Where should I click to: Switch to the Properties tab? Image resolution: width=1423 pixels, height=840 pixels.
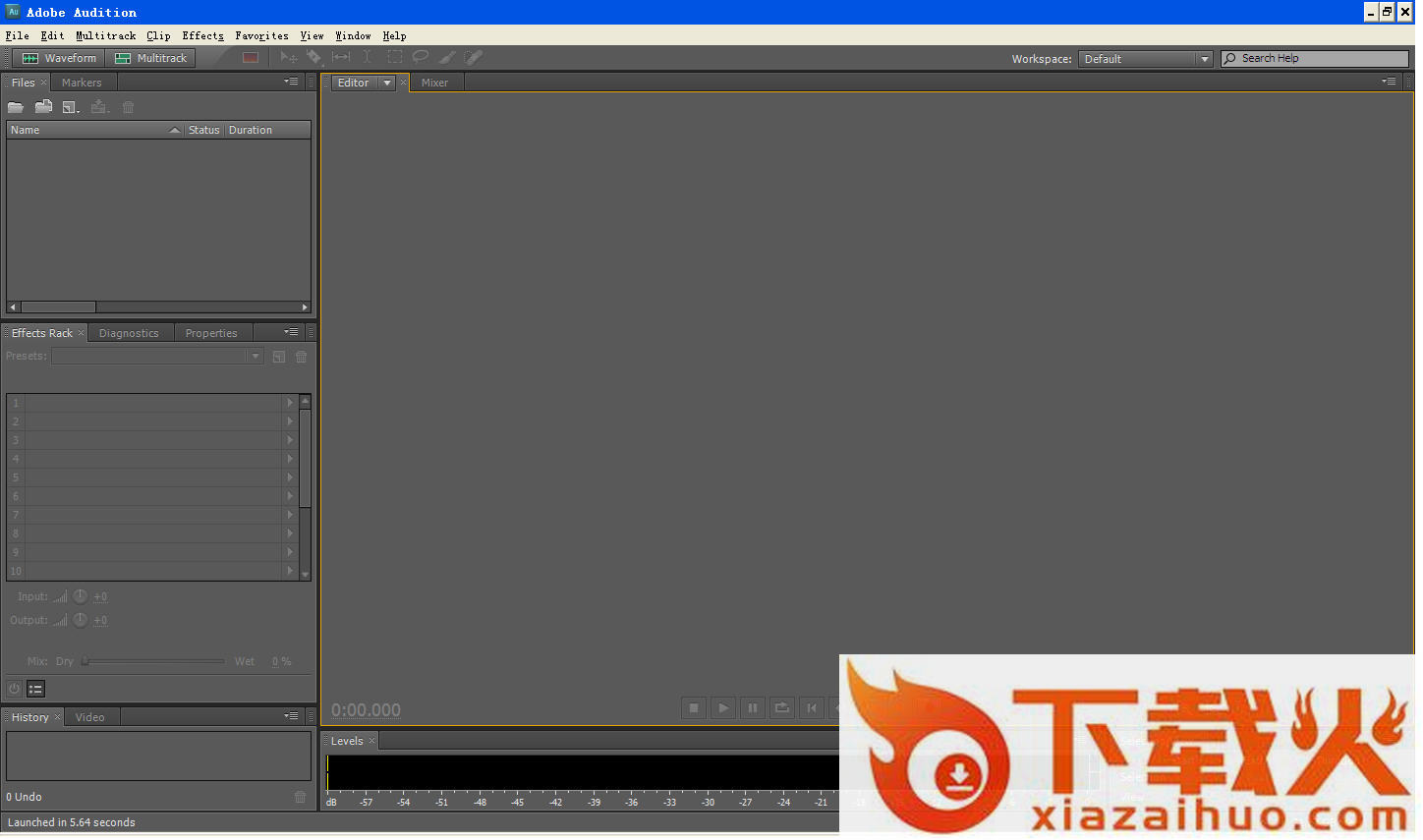point(211,333)
